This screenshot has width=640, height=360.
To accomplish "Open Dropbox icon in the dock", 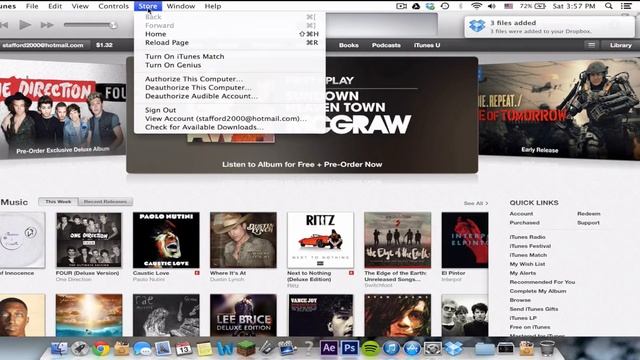I will [453, 348].
